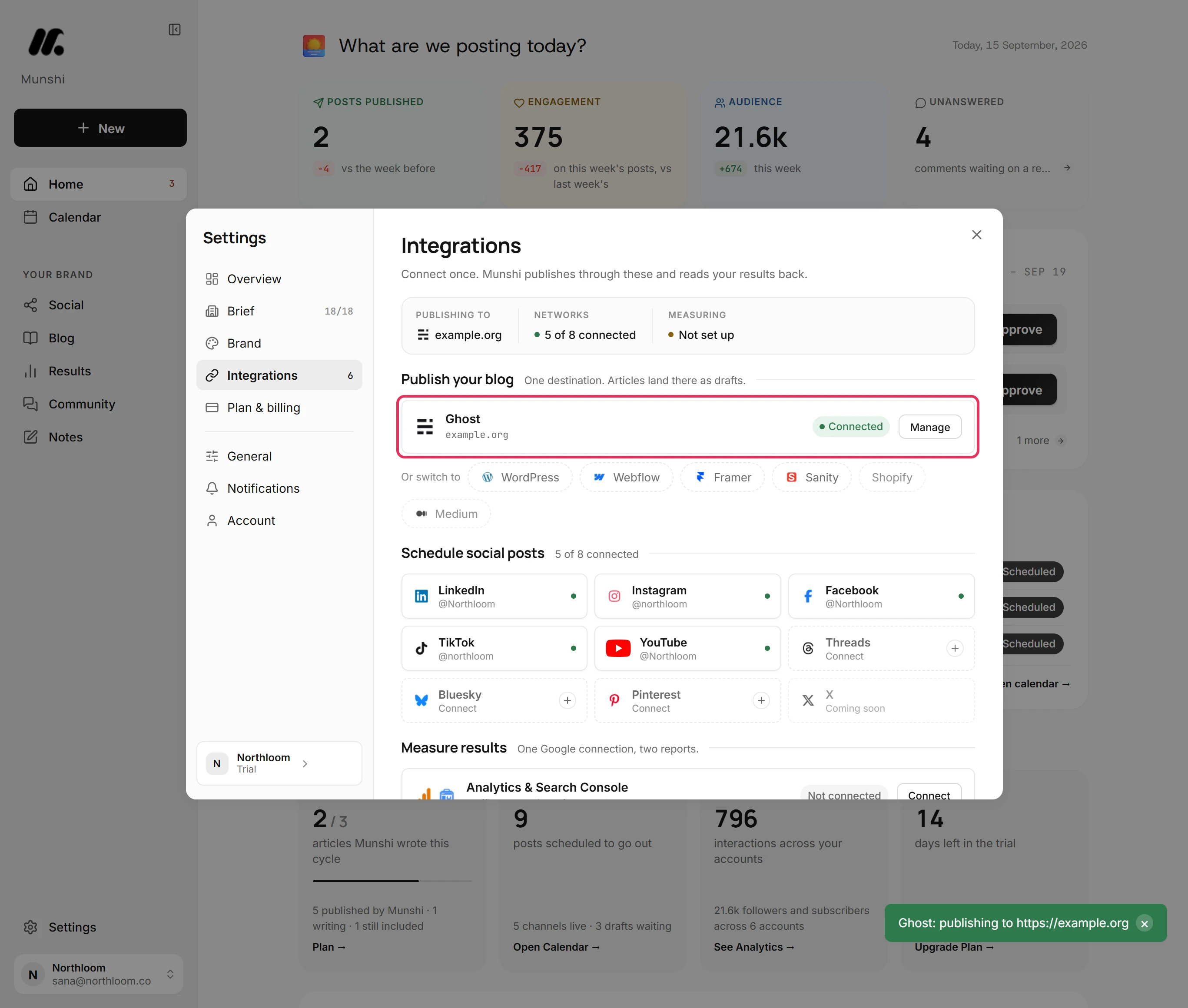Click the Engagement stat card
The width and height of the screenshot is (1188, 1008).
coord(593,146)
